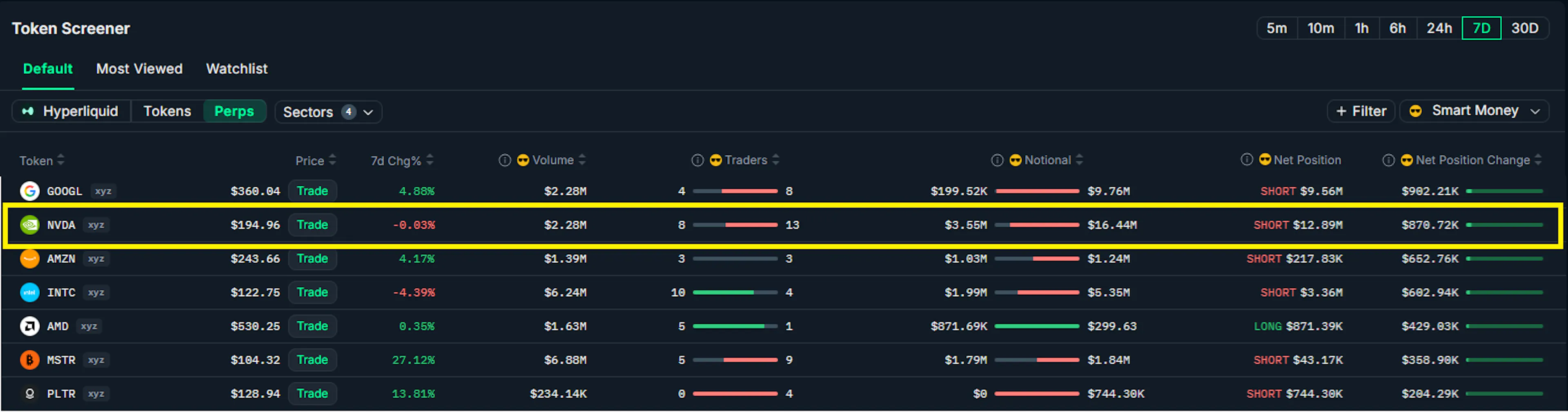Select the 5m timeframe

[1276, 28]
